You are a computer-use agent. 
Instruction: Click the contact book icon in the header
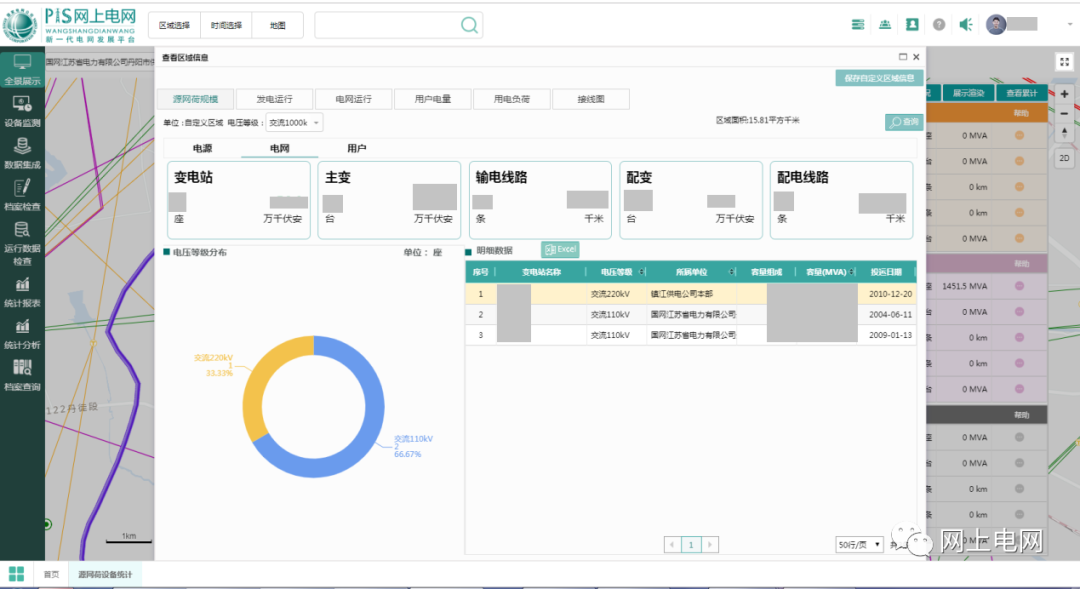(x=911, y=24)
